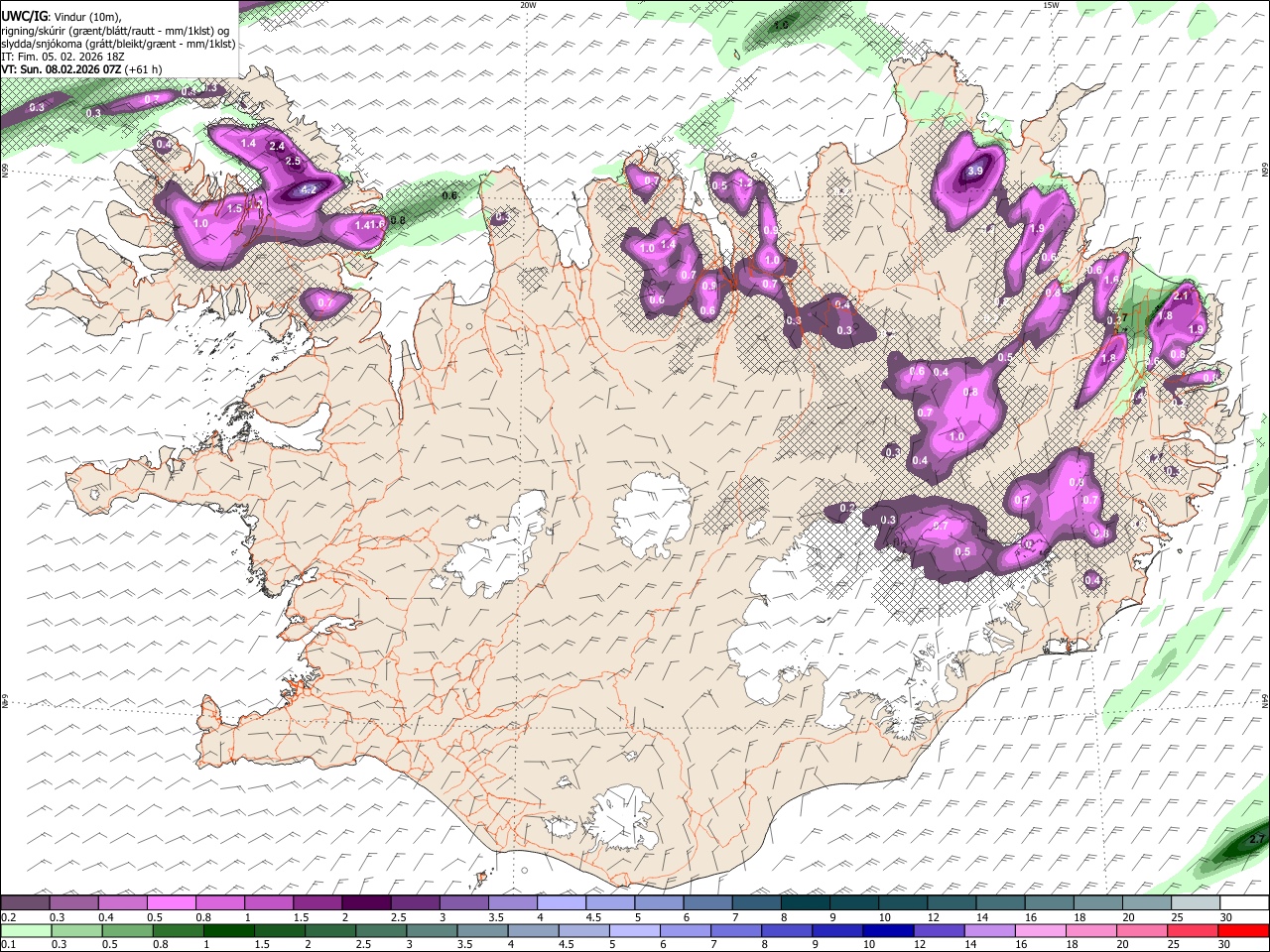Viewport: 1270px width, 952px height.
Task: Pick the light gray top-row swatch between 25 and 30
Action: coord(1197,903)
